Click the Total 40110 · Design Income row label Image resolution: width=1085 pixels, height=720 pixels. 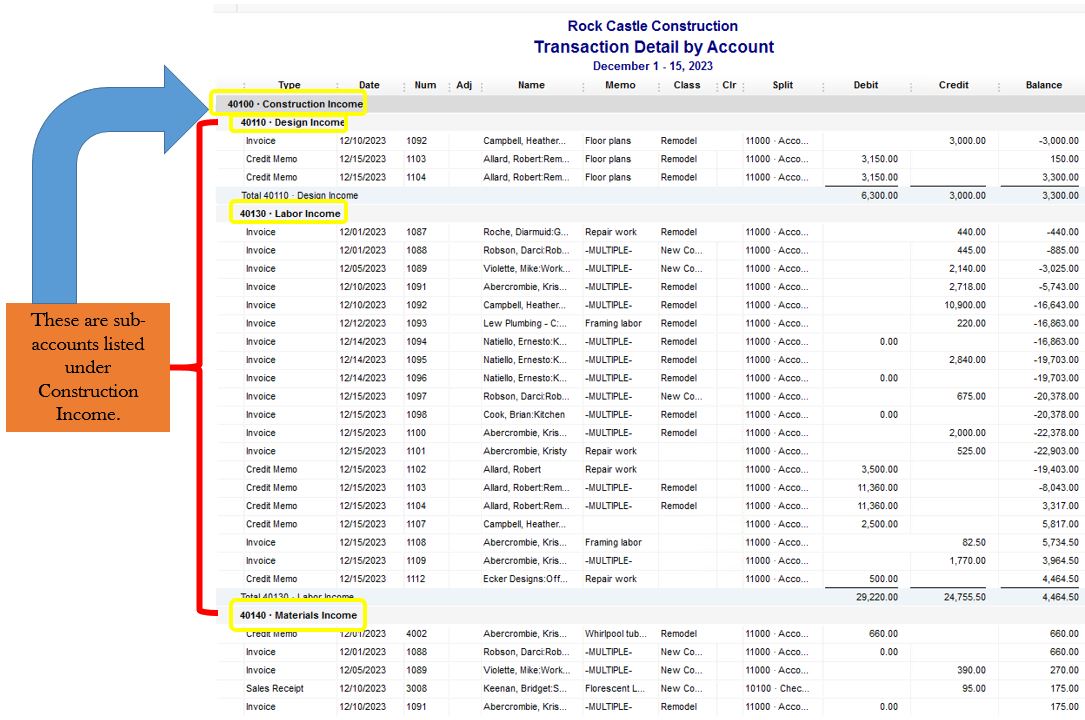[x=299, y=196]
